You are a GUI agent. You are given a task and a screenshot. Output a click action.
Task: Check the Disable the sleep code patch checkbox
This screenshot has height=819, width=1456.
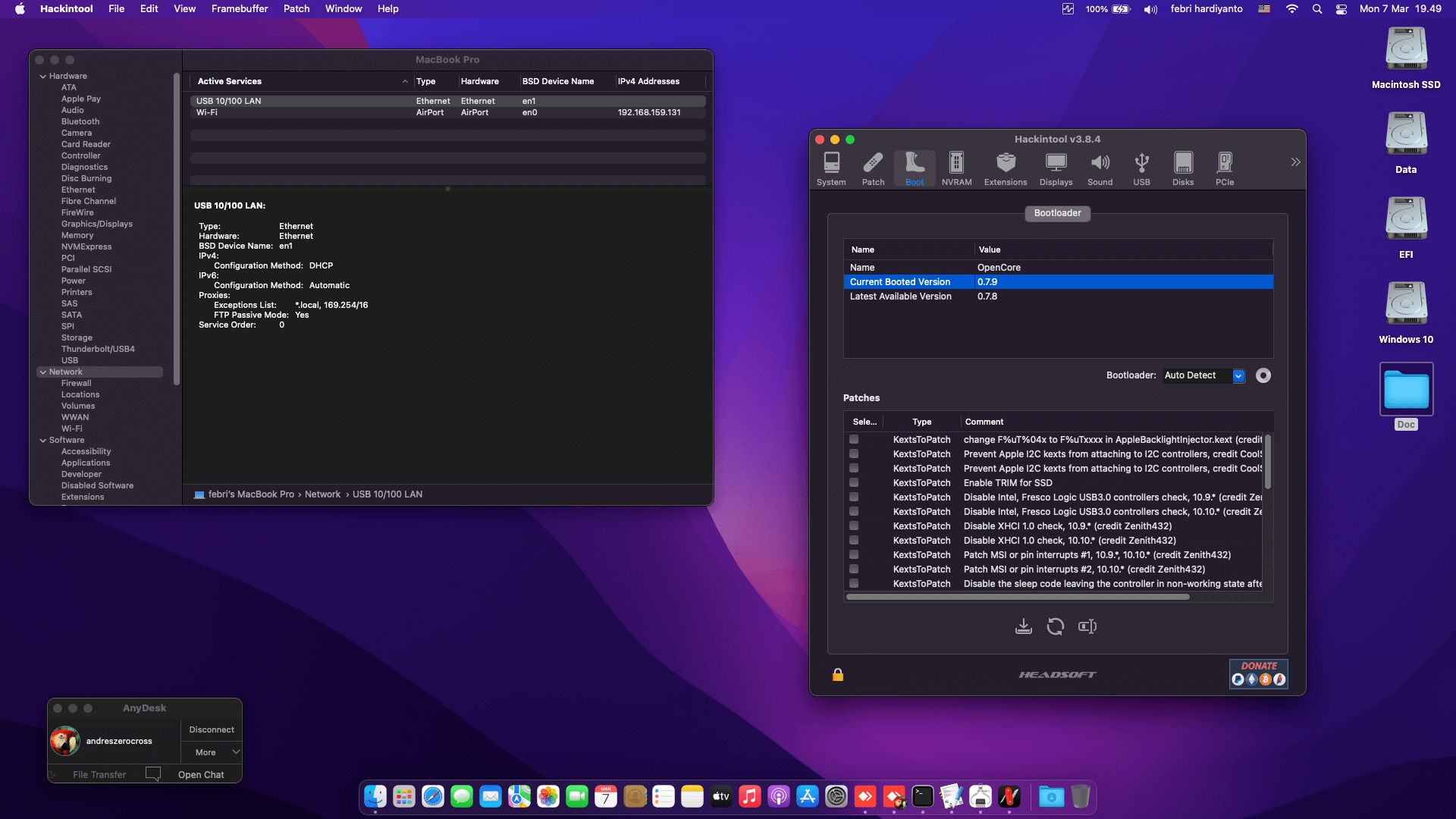(x=854, y=583)
